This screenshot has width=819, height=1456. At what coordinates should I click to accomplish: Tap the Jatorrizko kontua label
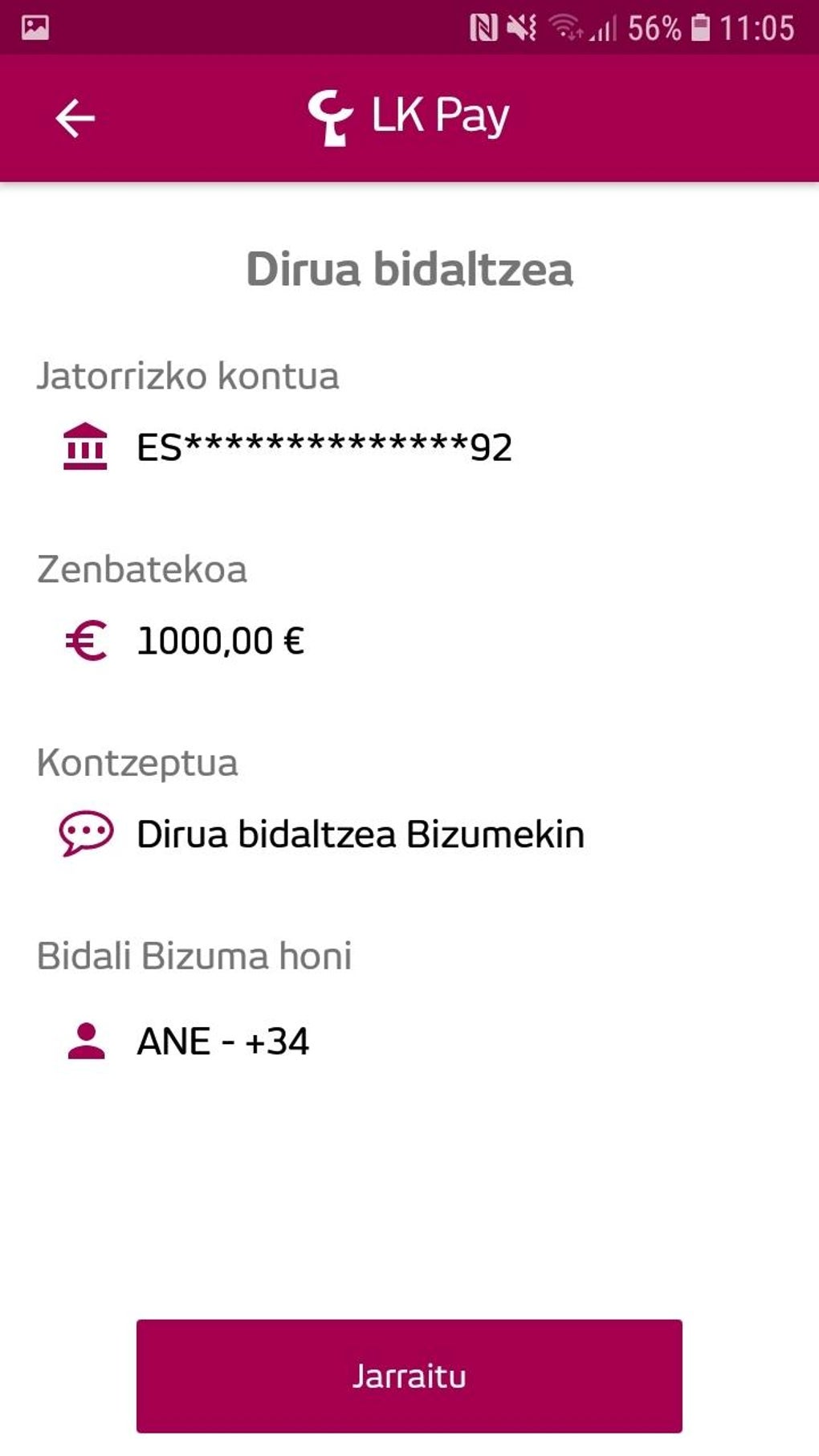[x=188, y=376]
